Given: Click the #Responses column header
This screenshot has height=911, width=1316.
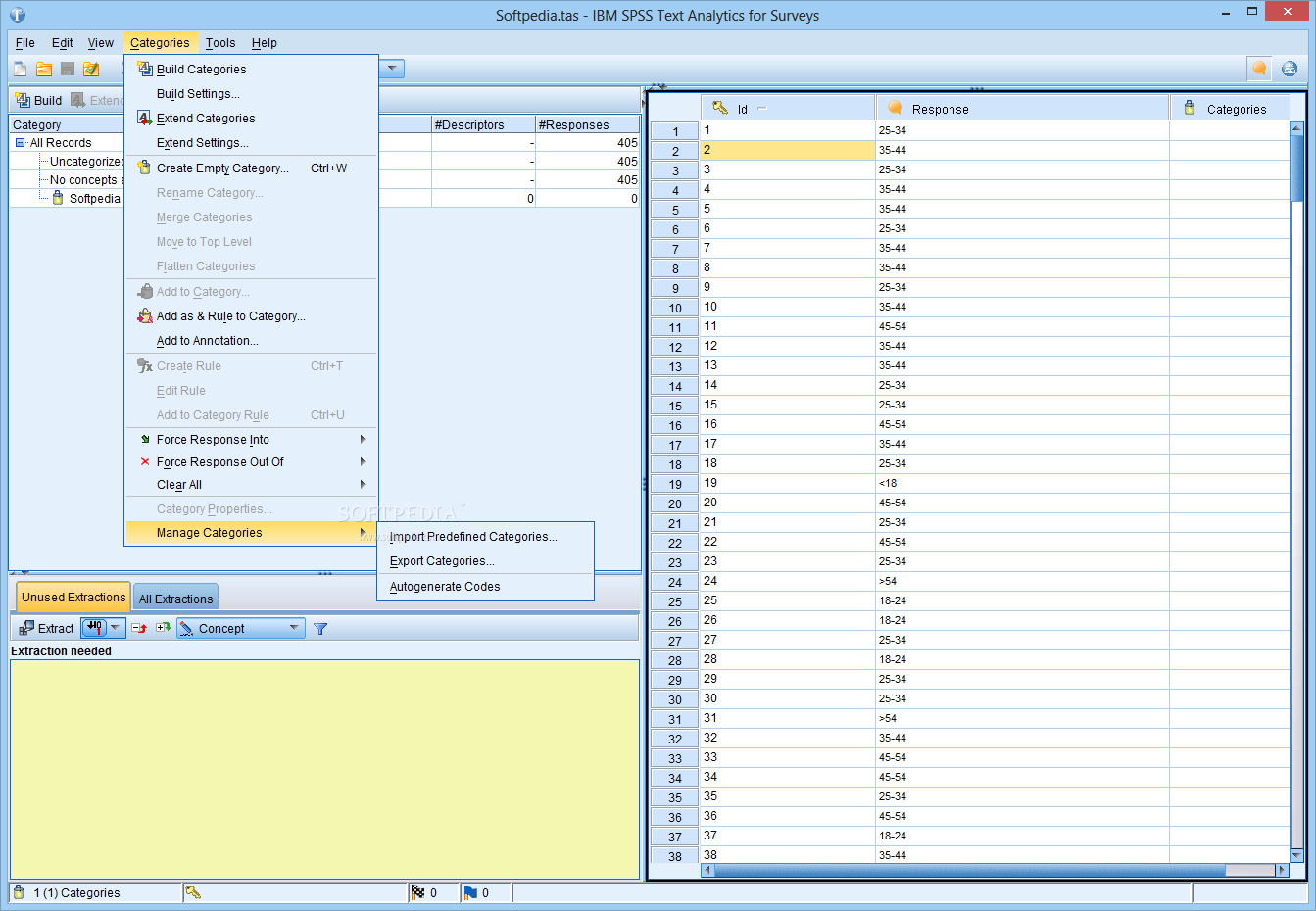Looking at the screenshot, I should click(588, 125).
